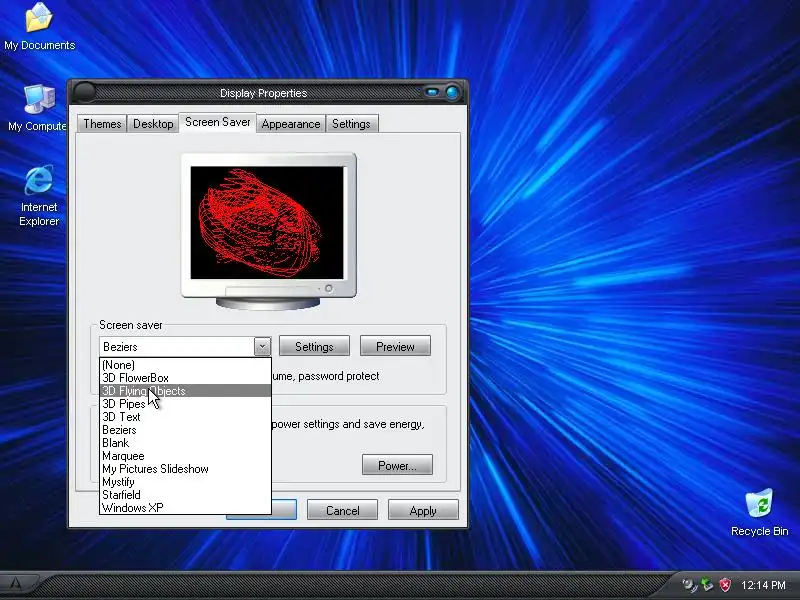800x600 pixels.
Task: Click the blue orb in the title bar
Action: (452, 92)
